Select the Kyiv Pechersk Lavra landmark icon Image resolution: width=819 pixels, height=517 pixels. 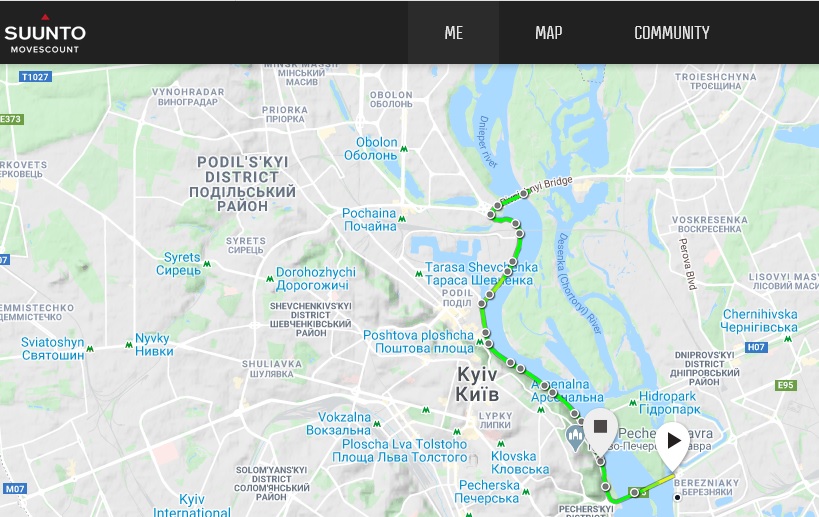click(x=575, y=438)
